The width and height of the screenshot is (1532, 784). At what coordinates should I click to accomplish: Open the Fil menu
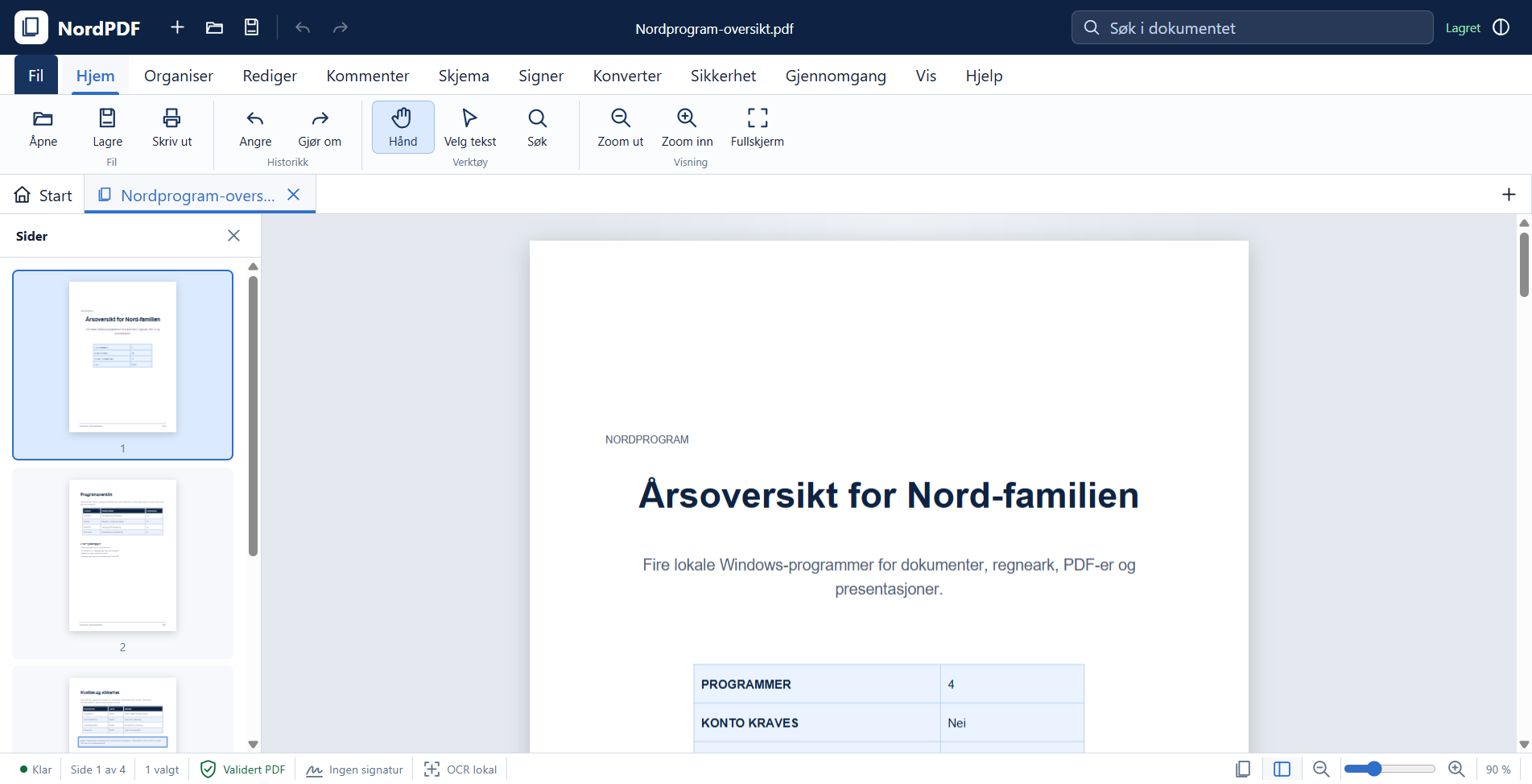(36, 75)
